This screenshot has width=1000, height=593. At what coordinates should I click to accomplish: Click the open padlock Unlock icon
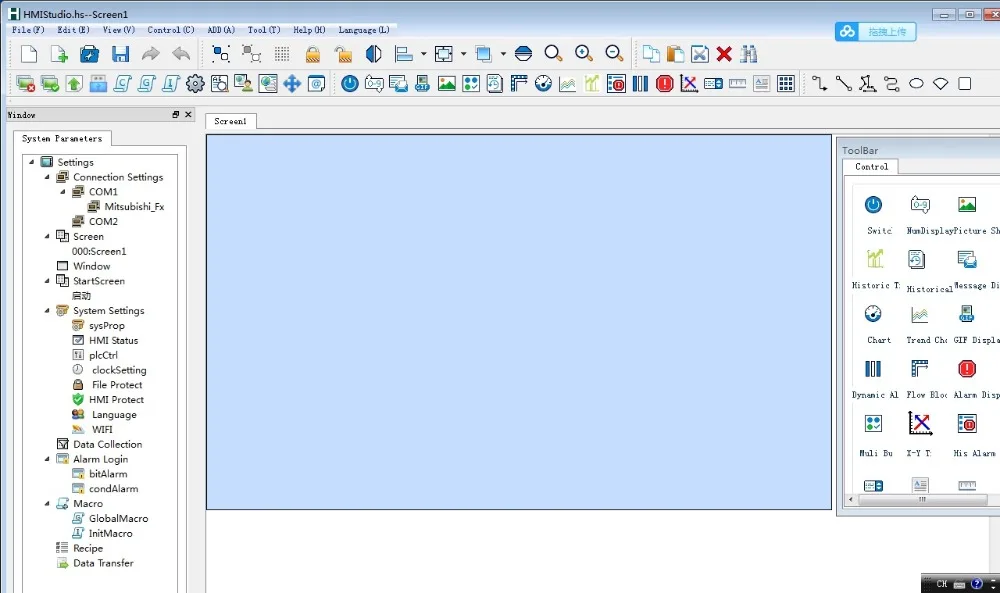coord(343,54)
